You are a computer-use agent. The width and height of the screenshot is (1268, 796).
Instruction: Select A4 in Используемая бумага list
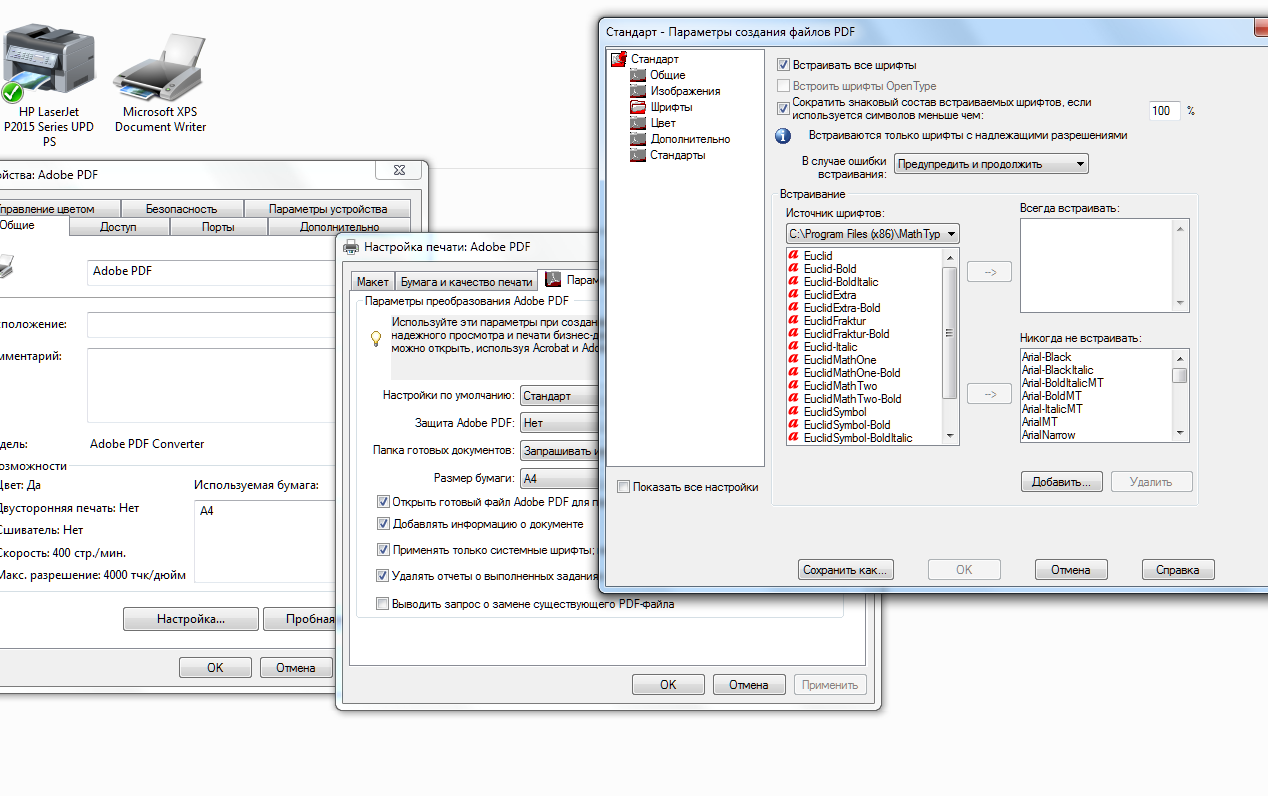pyautogui.click(x=207, y=511)
